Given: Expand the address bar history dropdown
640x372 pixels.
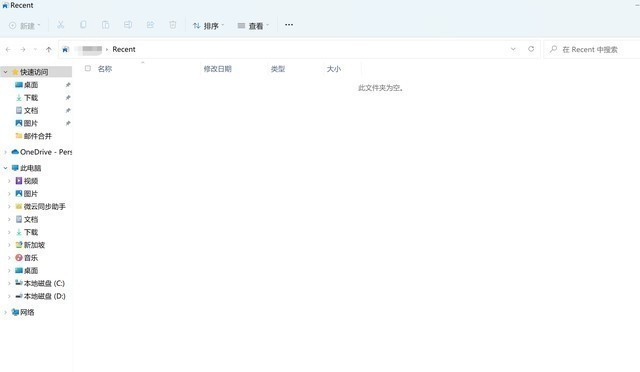Looking at the screenshot, I should point(513,49).
